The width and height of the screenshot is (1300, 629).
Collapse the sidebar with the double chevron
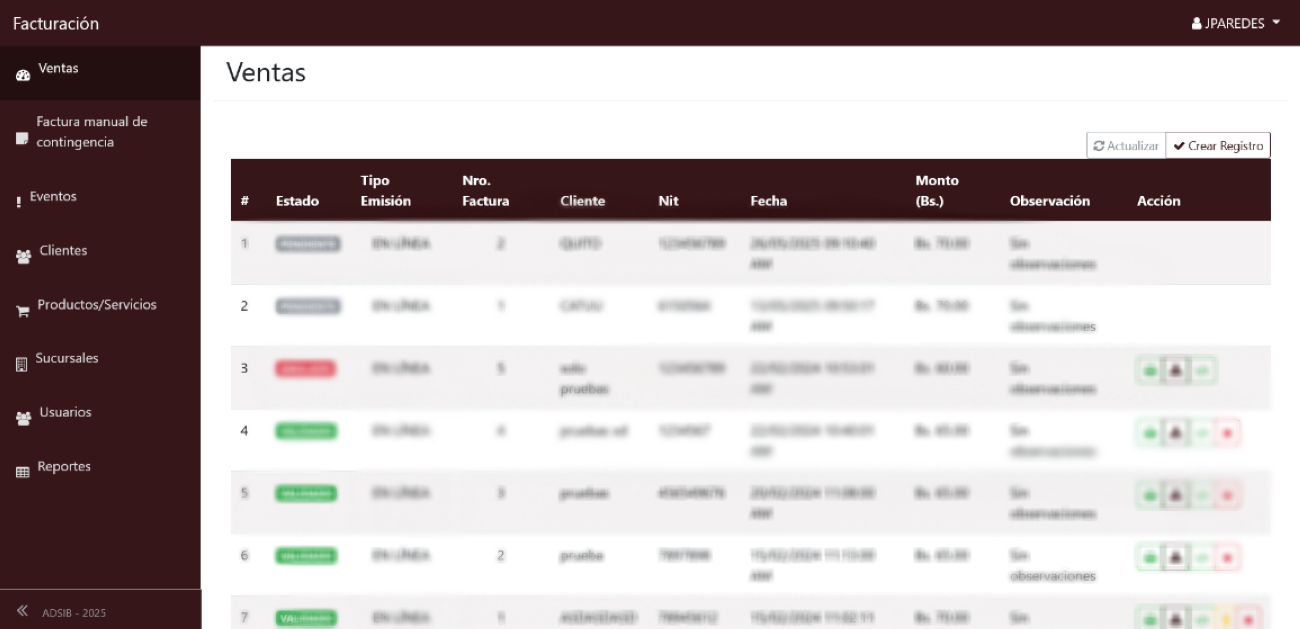(x=22, y=611)
